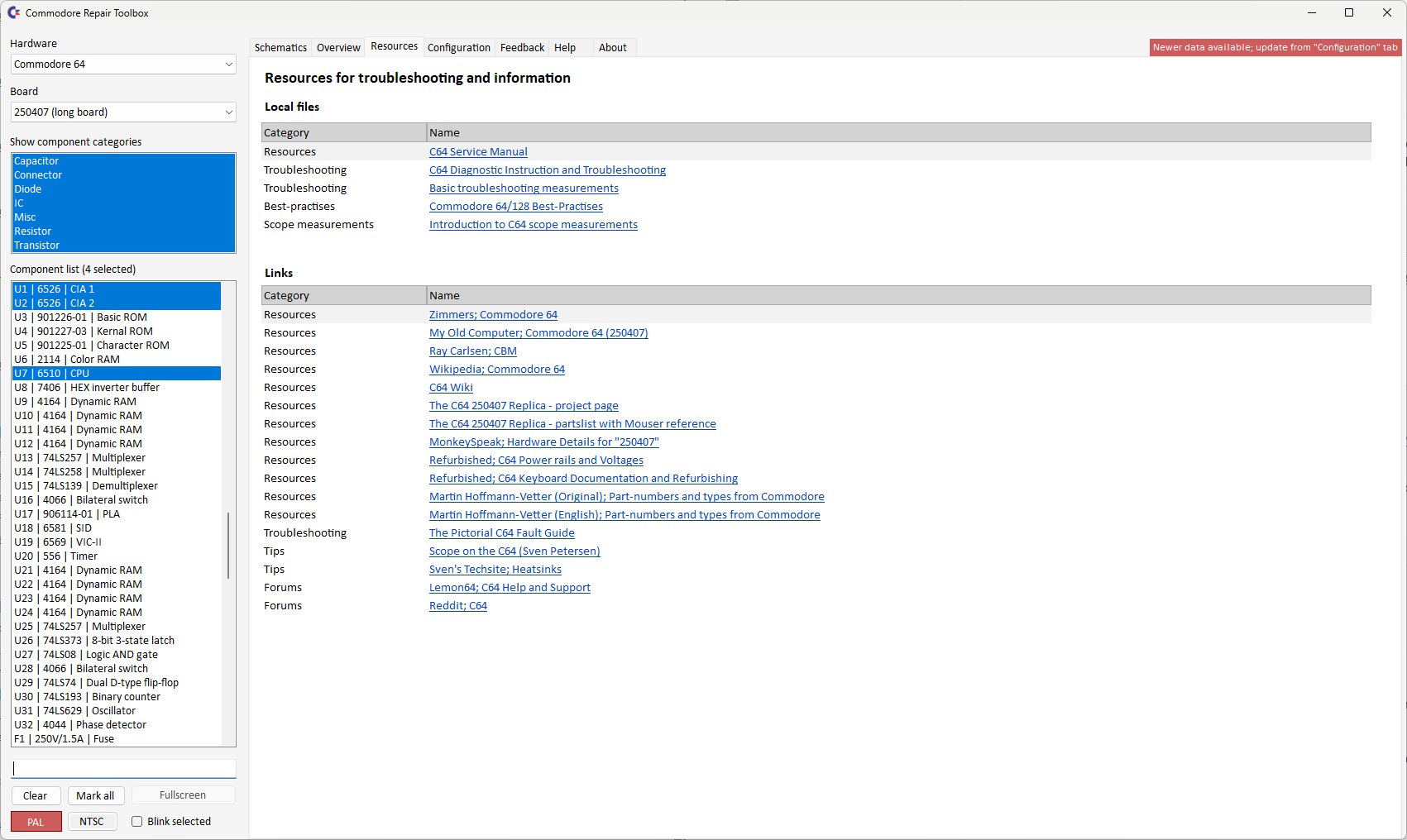
Task: Open Lemon64 C64 Help and Support link
Action: [510, 588]
